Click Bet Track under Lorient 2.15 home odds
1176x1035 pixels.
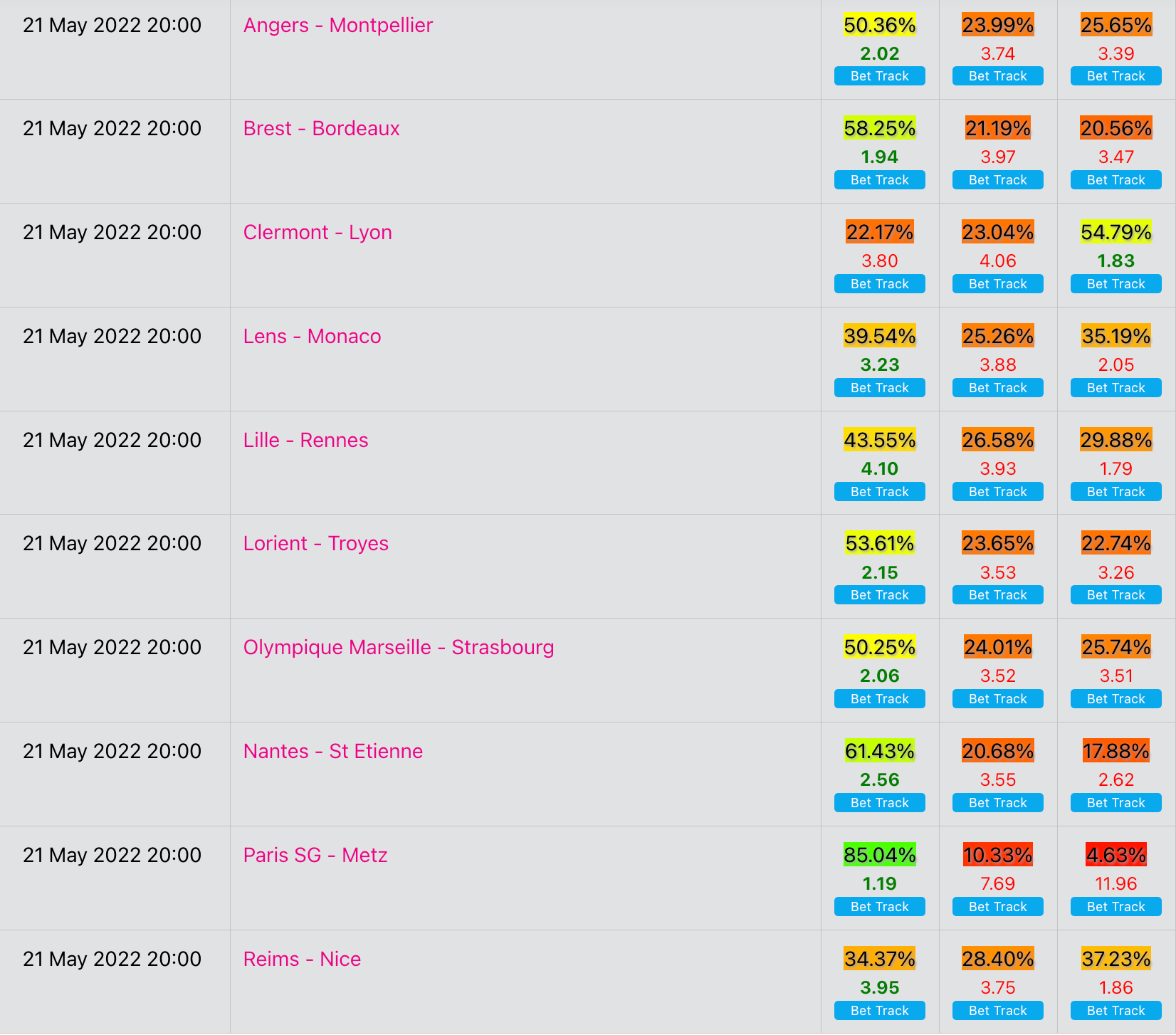pyautogui.click(x=880, y=595)
